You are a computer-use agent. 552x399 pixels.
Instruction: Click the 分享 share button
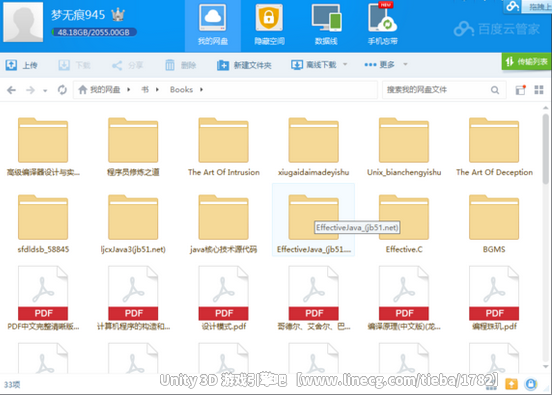(127, 65)
